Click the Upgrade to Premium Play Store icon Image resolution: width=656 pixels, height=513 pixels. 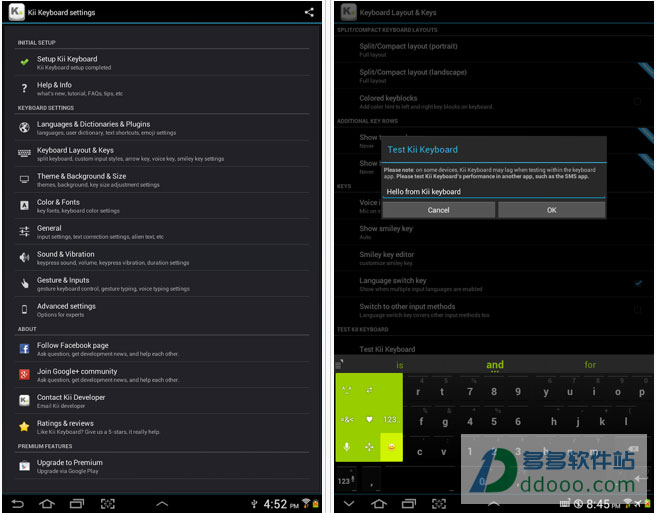[x=24, y=466]
